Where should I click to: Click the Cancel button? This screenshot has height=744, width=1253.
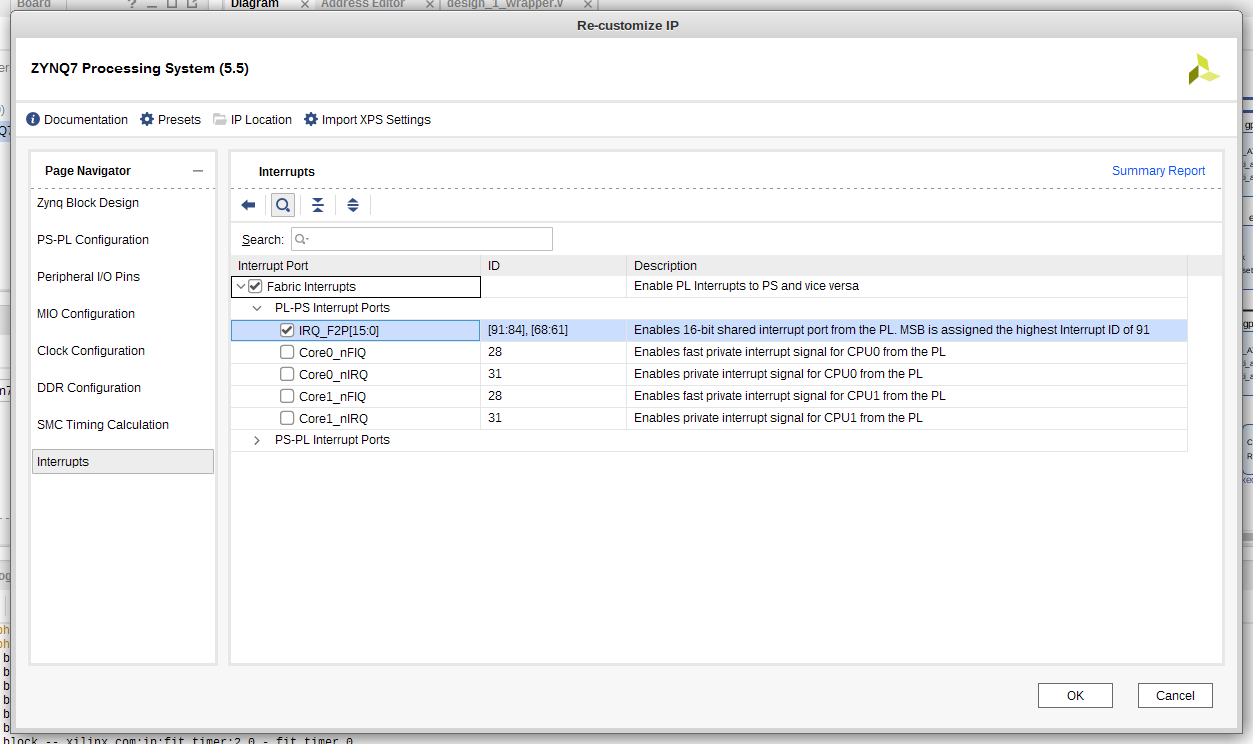tap(1175, 696)
